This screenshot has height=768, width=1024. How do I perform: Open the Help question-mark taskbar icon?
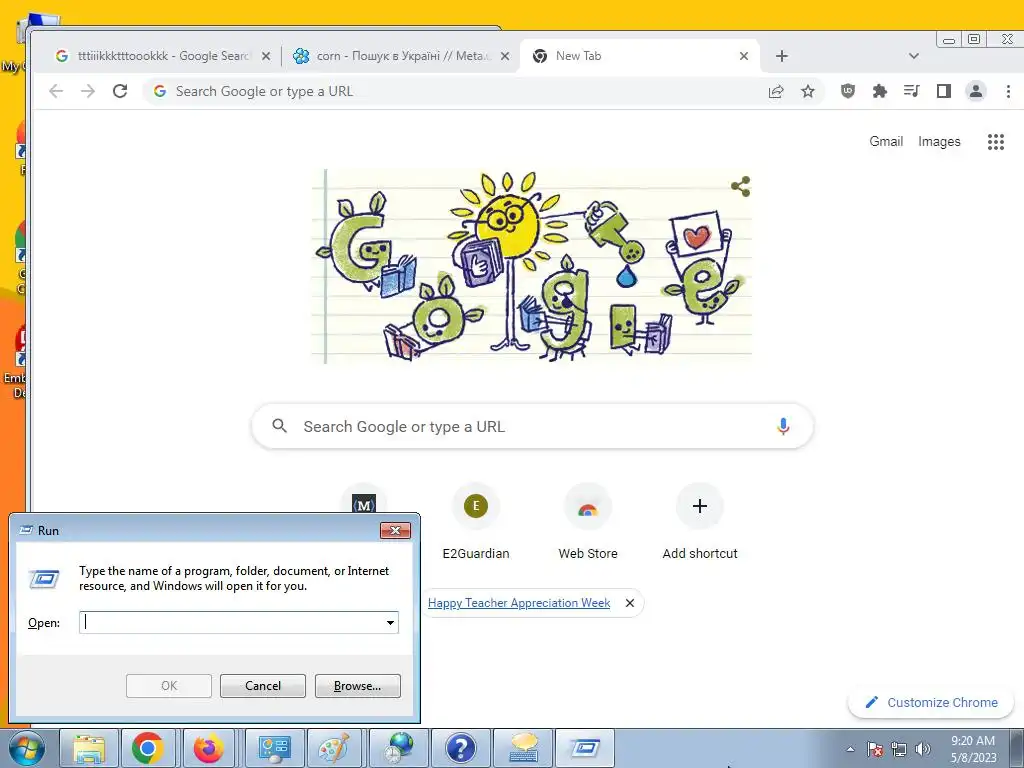tap(460, 748)
